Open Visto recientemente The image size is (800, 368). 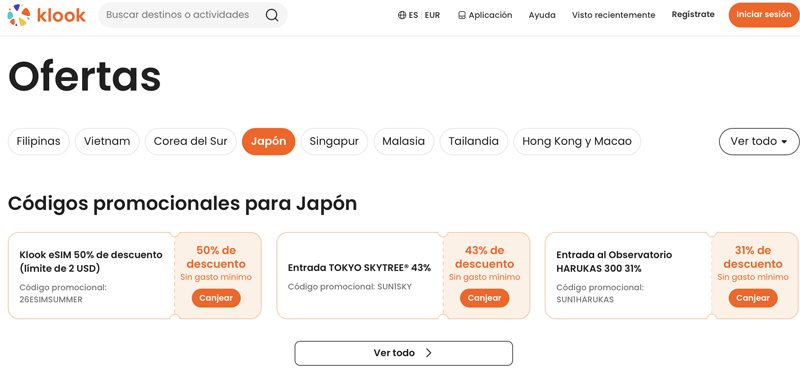(x=613, y=15)
